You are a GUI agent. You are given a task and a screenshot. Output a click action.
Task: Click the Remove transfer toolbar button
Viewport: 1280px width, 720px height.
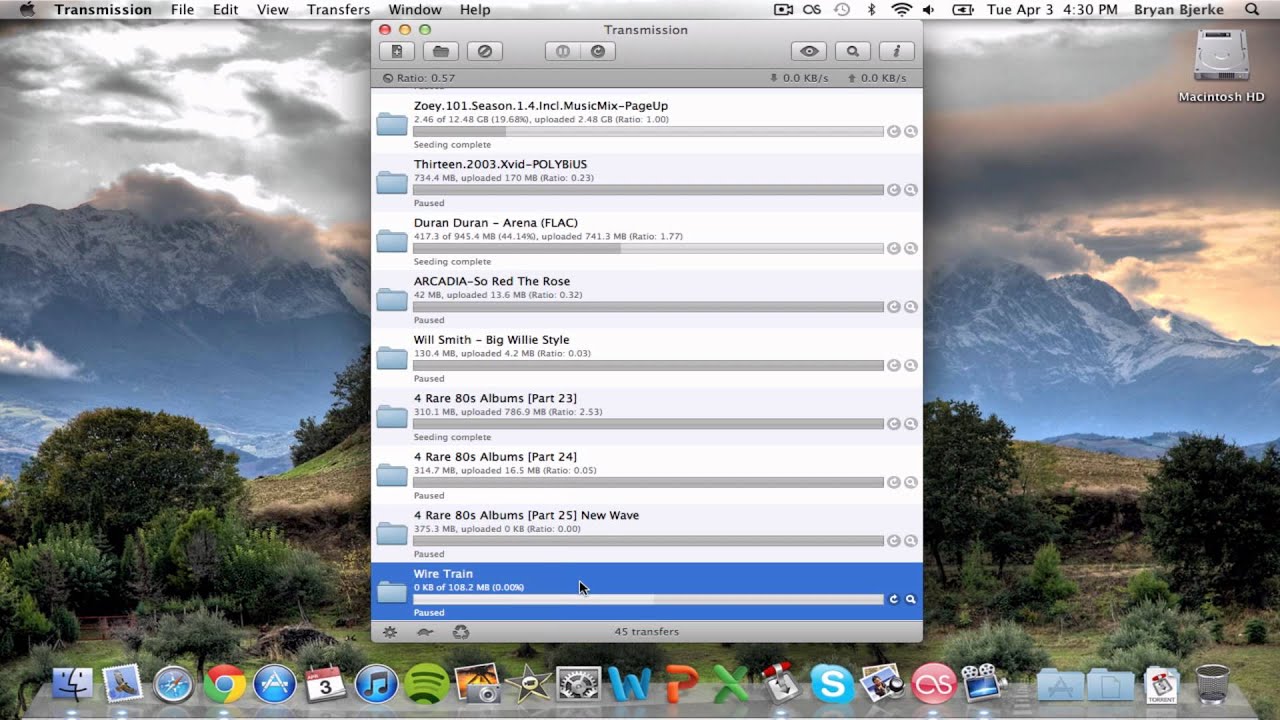[x=485, y=51]
